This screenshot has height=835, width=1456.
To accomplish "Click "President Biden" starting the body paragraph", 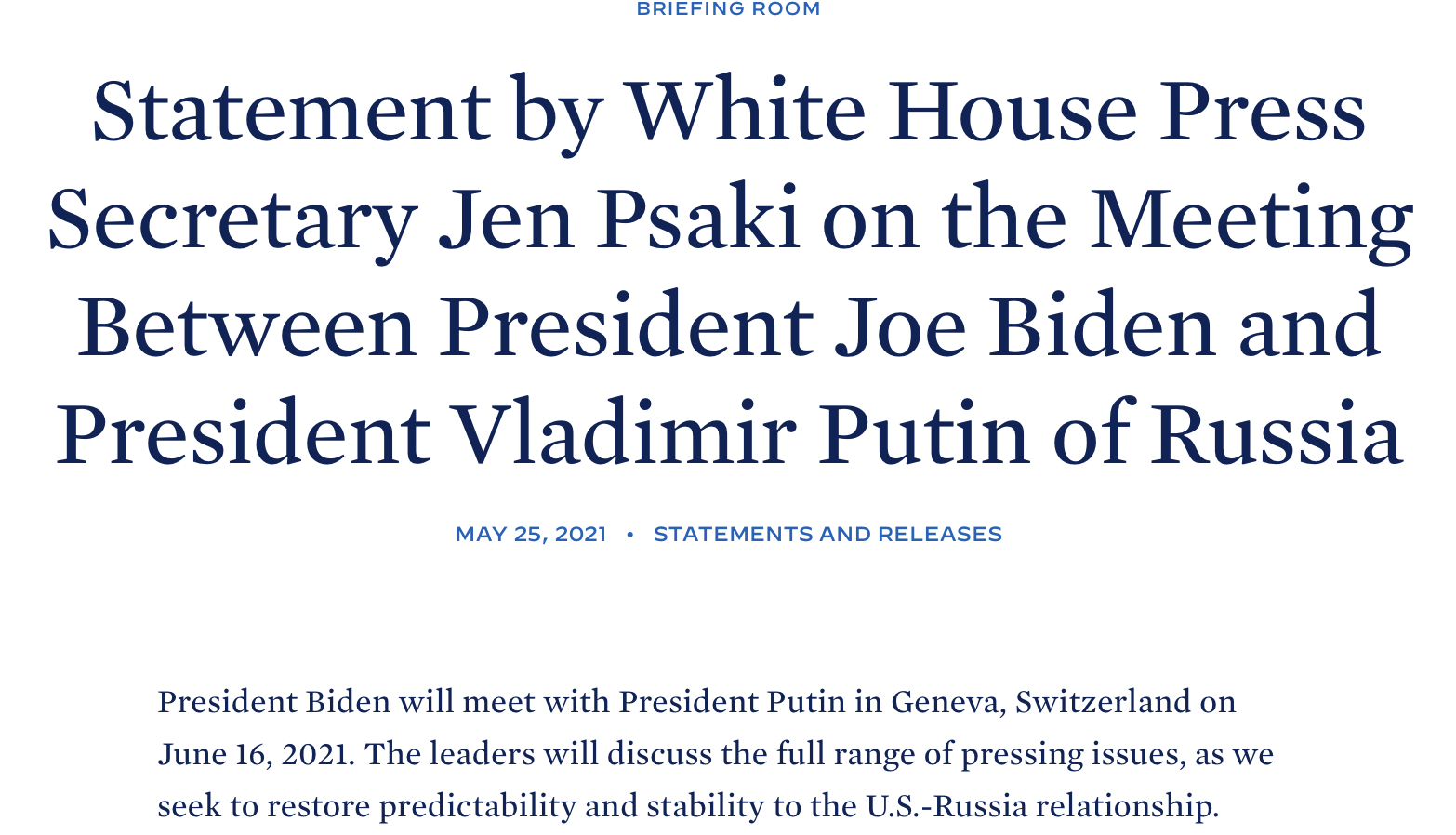I will (x=274, y=701).
